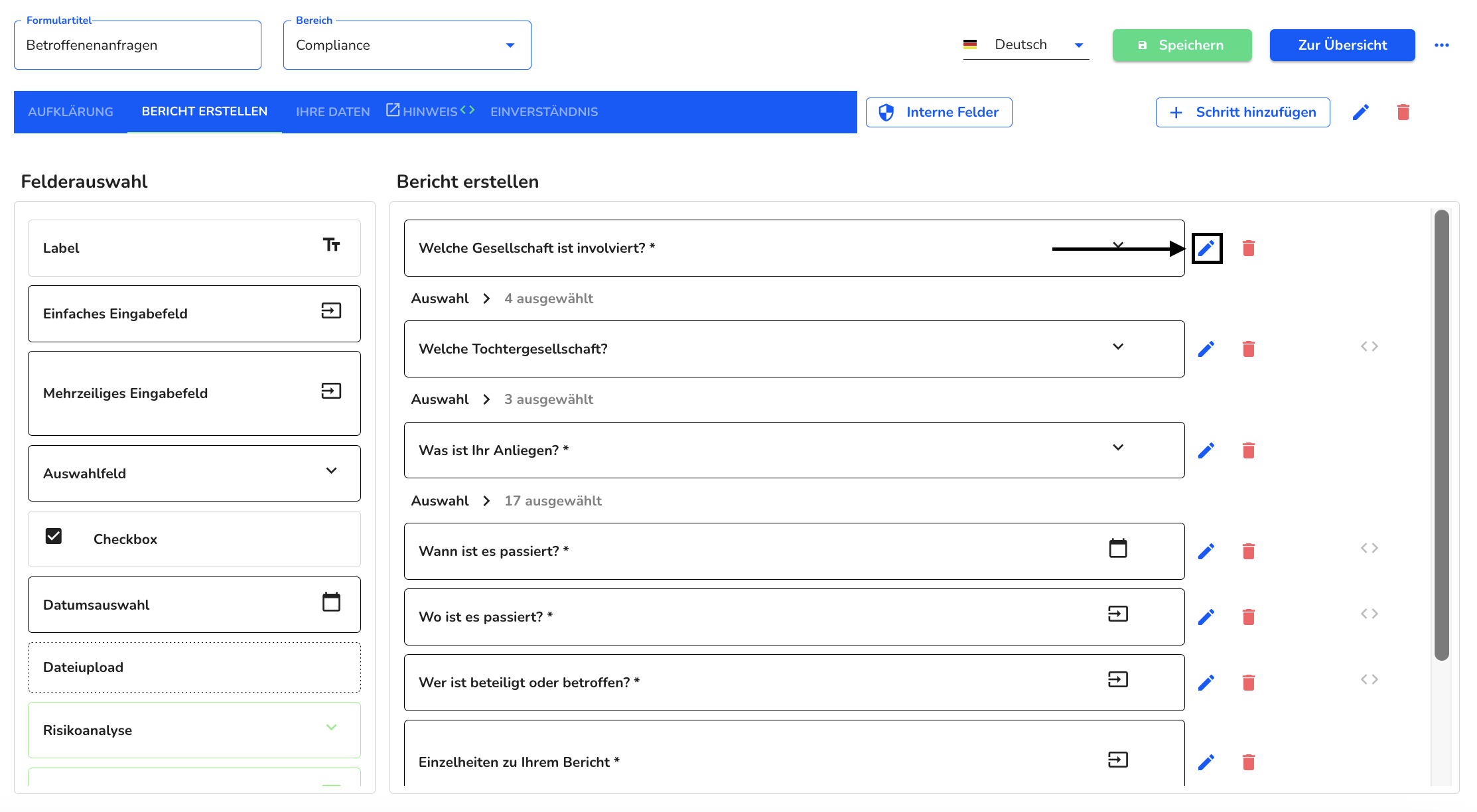Delete the current step with the trash icon
This screenshot has height=812, width=1477.
[x=1403, y=112]
